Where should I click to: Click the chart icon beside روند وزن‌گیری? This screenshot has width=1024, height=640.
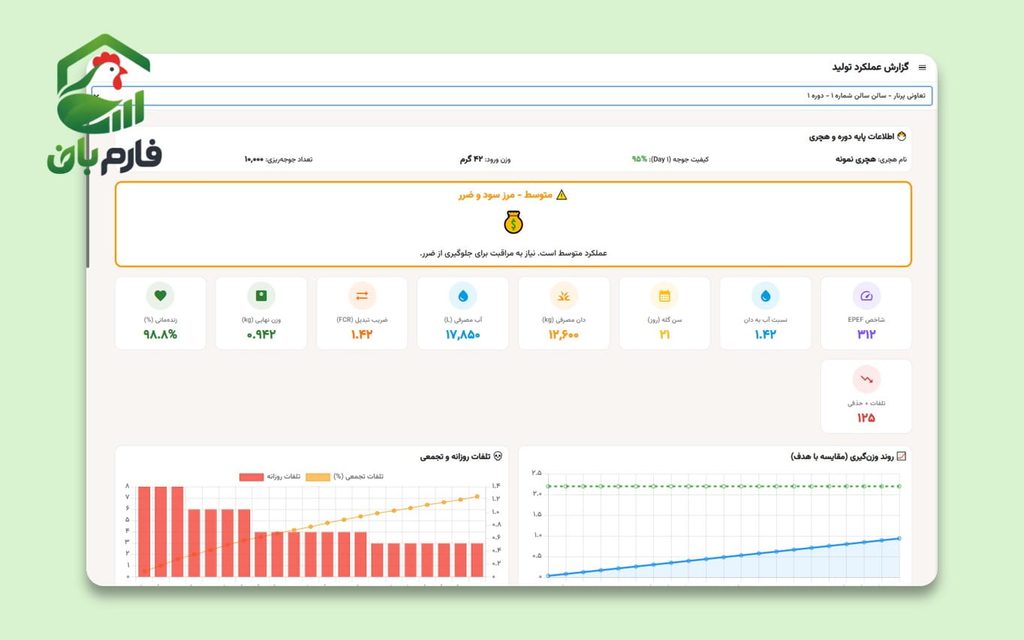pyautogui.click(x=902, y=456)
